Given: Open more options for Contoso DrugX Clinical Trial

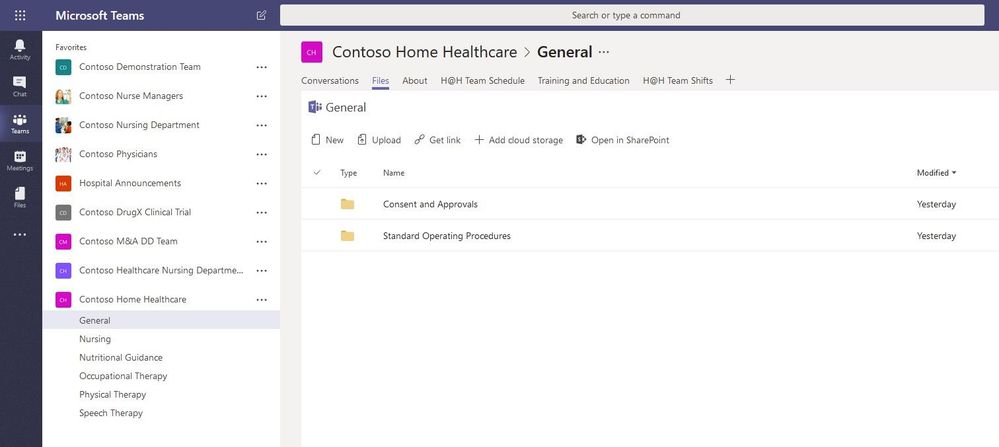Looking at the screenshot, I should (261, 213).
